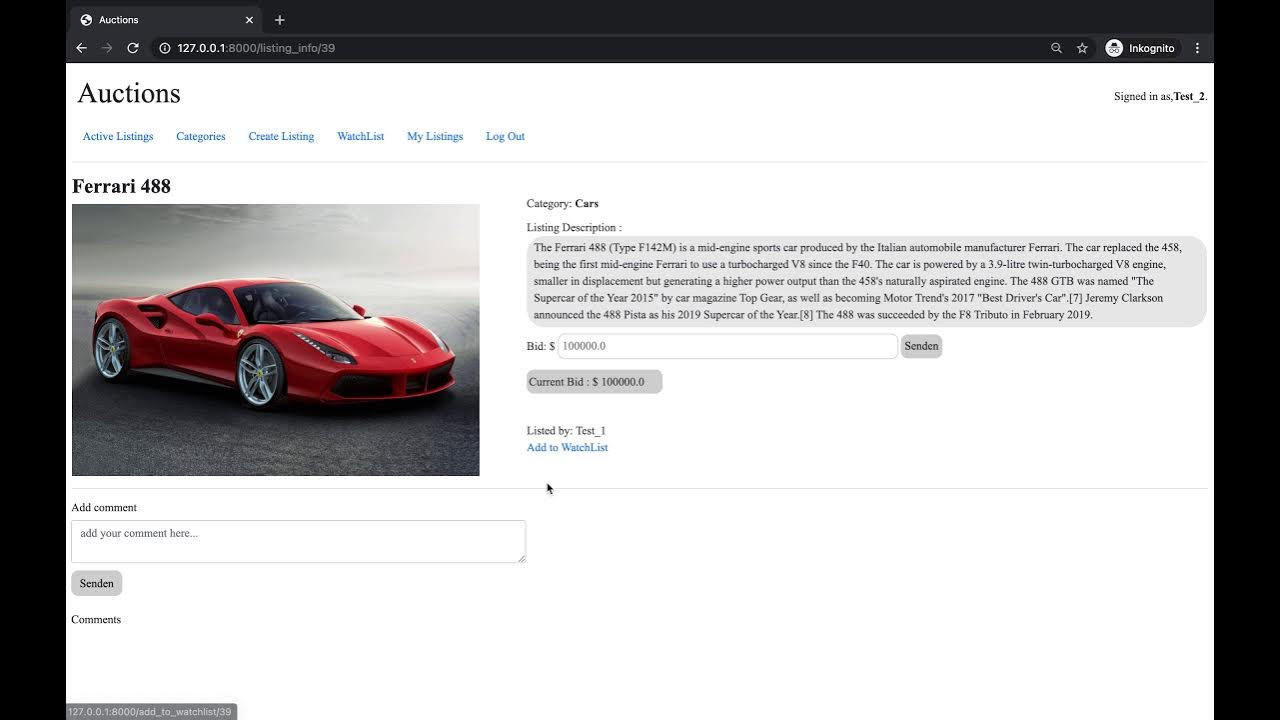
Task: Open a new tab with the plus icon
Action: 280,20
